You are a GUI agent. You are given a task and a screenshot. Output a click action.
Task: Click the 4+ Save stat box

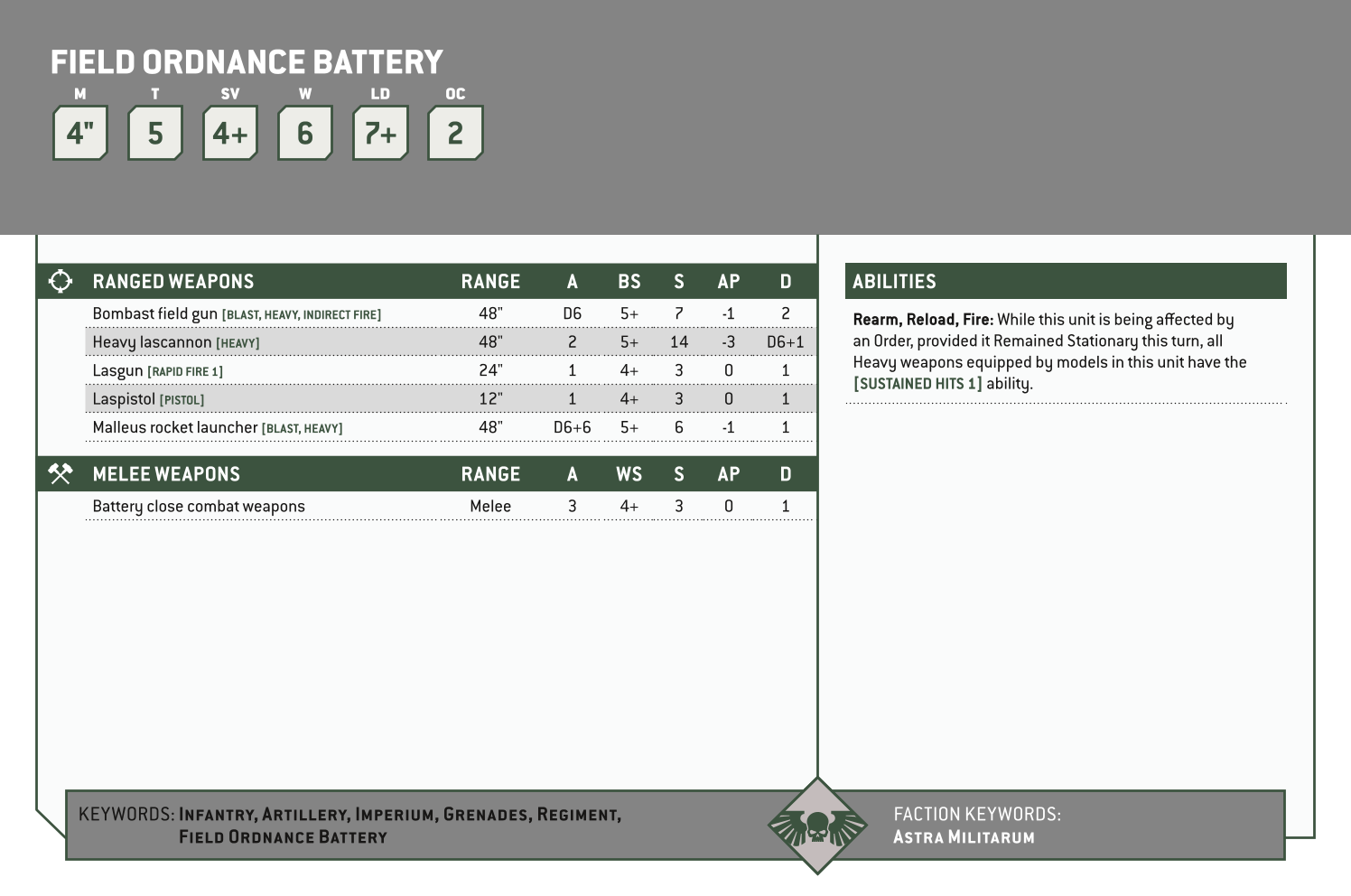pyautogui.click(x=229, y=132)
